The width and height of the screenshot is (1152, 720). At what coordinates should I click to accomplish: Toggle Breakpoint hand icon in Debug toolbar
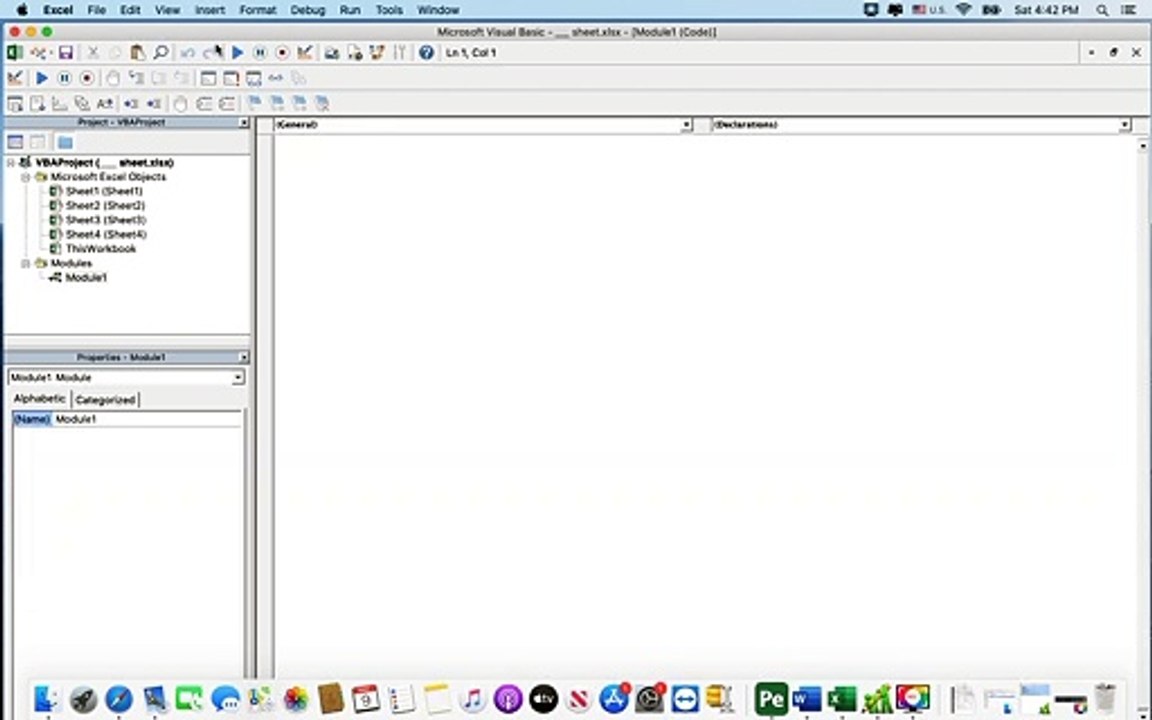(x=112, y=78)
